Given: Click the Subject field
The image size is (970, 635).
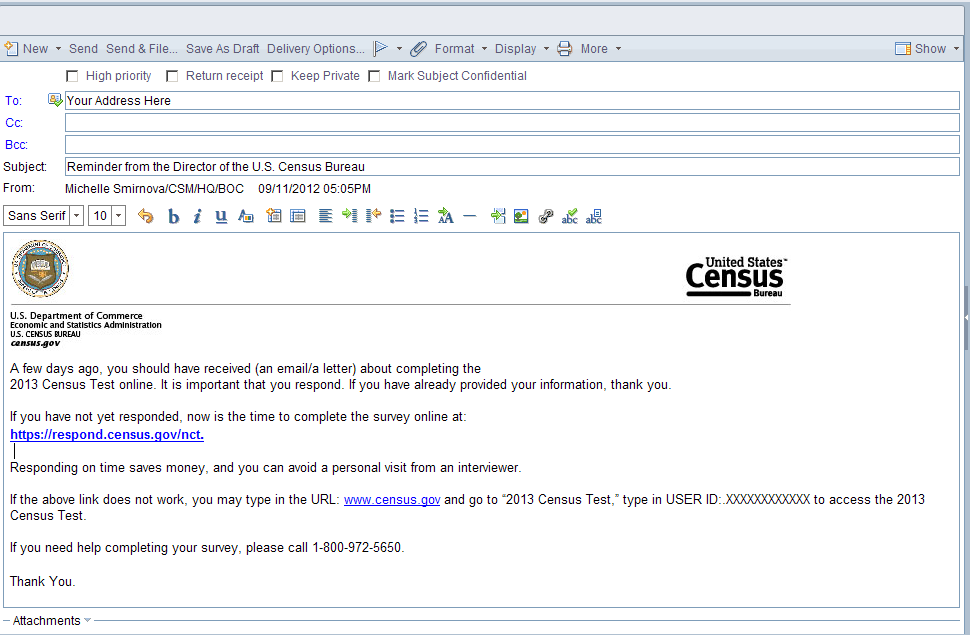Looking at the screenshot, I should point(512,166).
